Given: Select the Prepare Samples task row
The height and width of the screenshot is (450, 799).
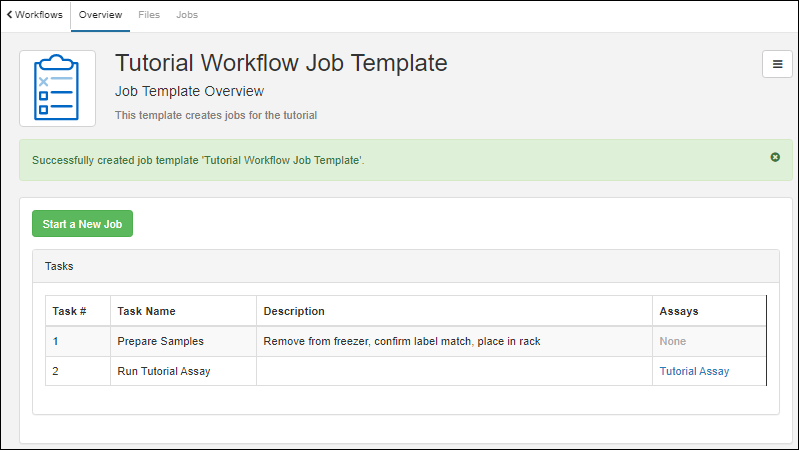Looking at the screenshot, I should pyautogui.click(x=158, y=341).
